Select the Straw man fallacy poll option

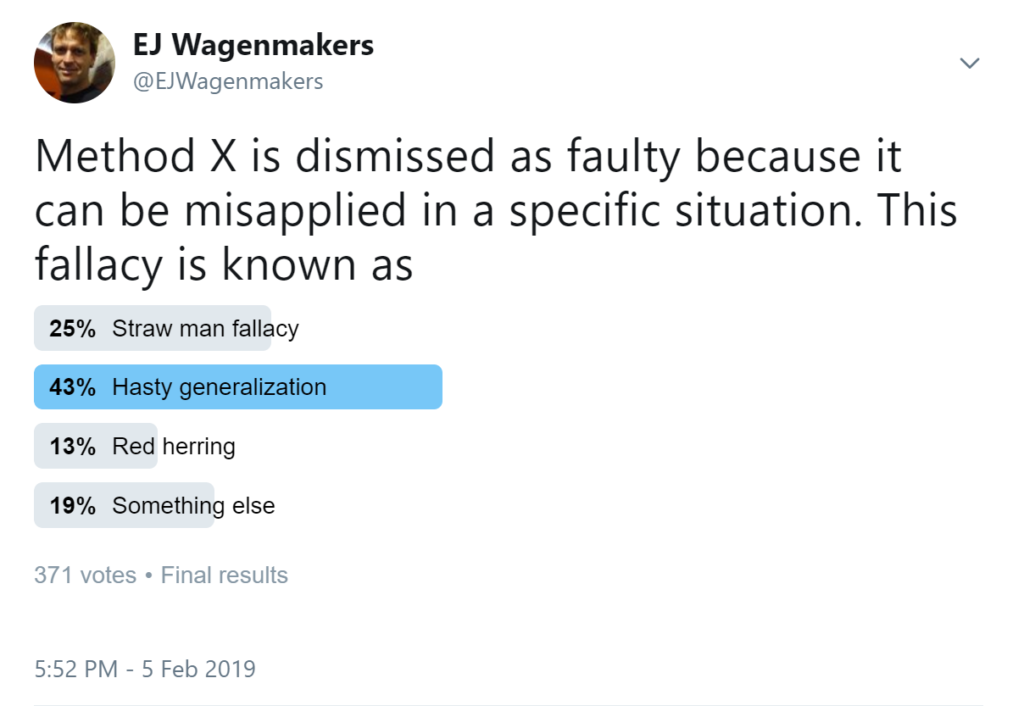(205, 328)
